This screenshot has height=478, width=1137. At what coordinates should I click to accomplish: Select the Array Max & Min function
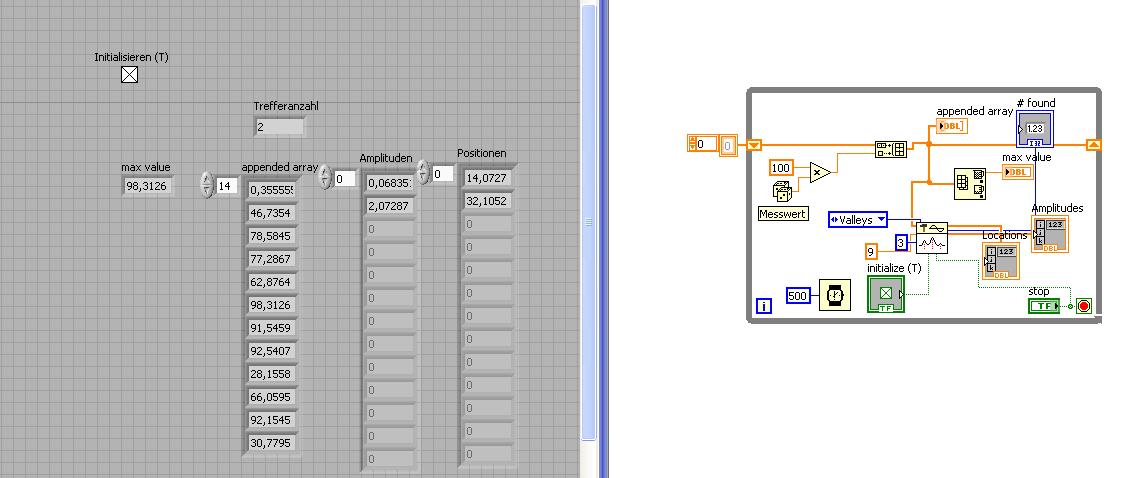click(x=969, y=184)
